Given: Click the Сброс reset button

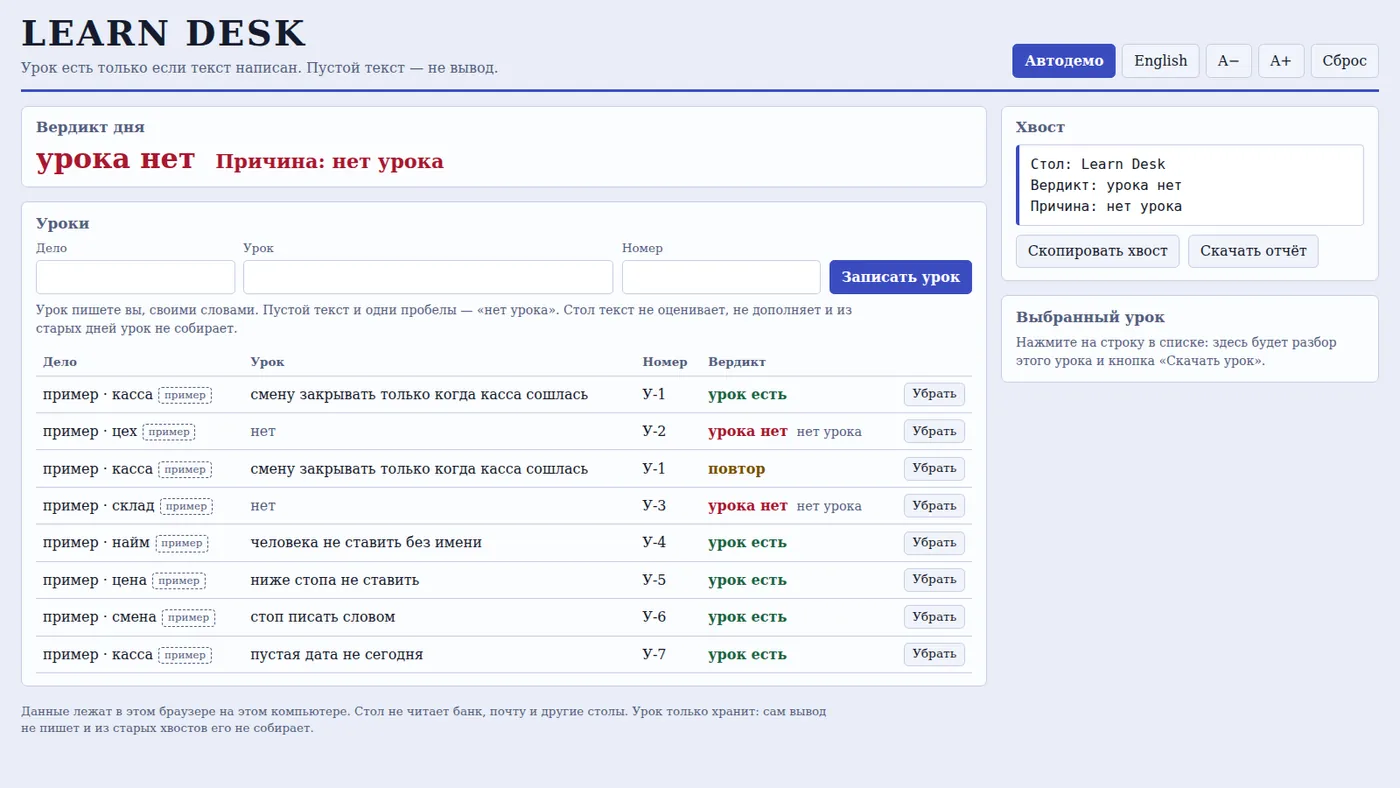Looking at the screenshot, I should point(1344,61).
